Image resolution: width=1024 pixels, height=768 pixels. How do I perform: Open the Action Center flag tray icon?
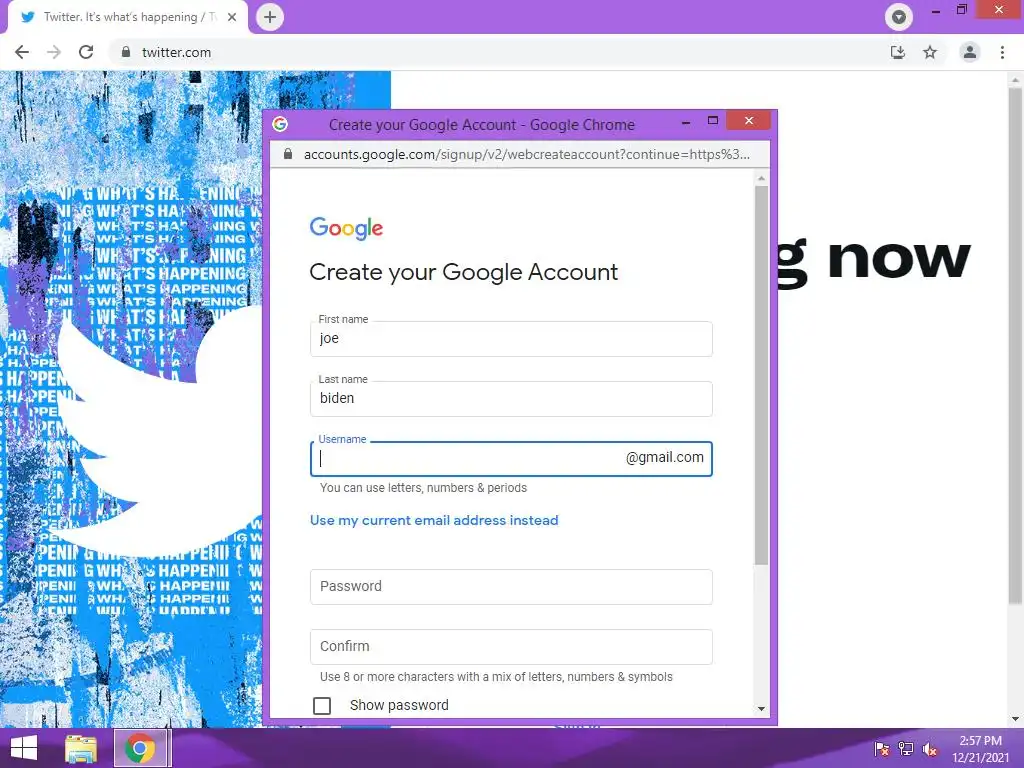[x=882, y=749]
